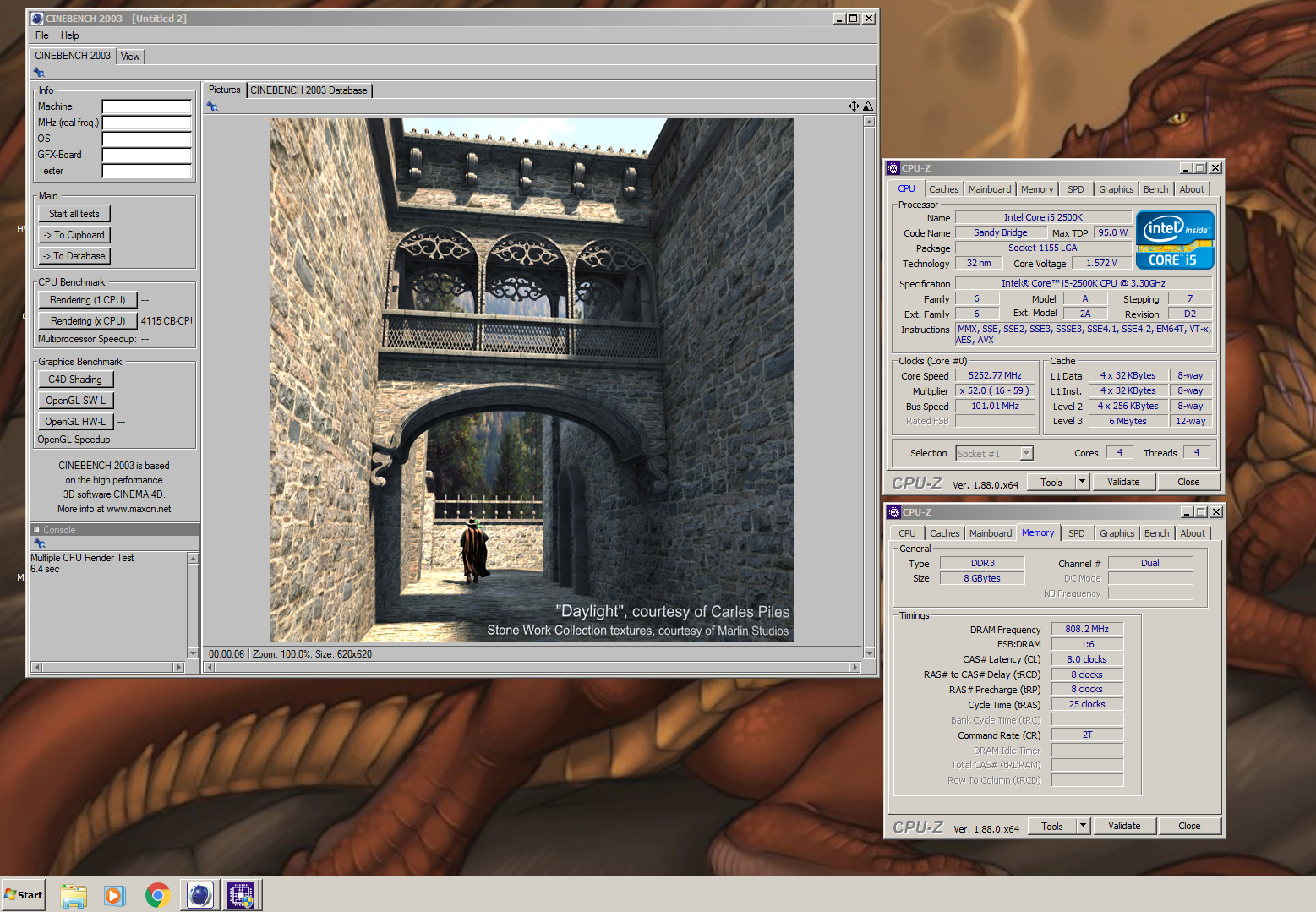Open About tab in upper CPU-Z window
This screenshot has width=1316, height=912.
click(1193, 189)
